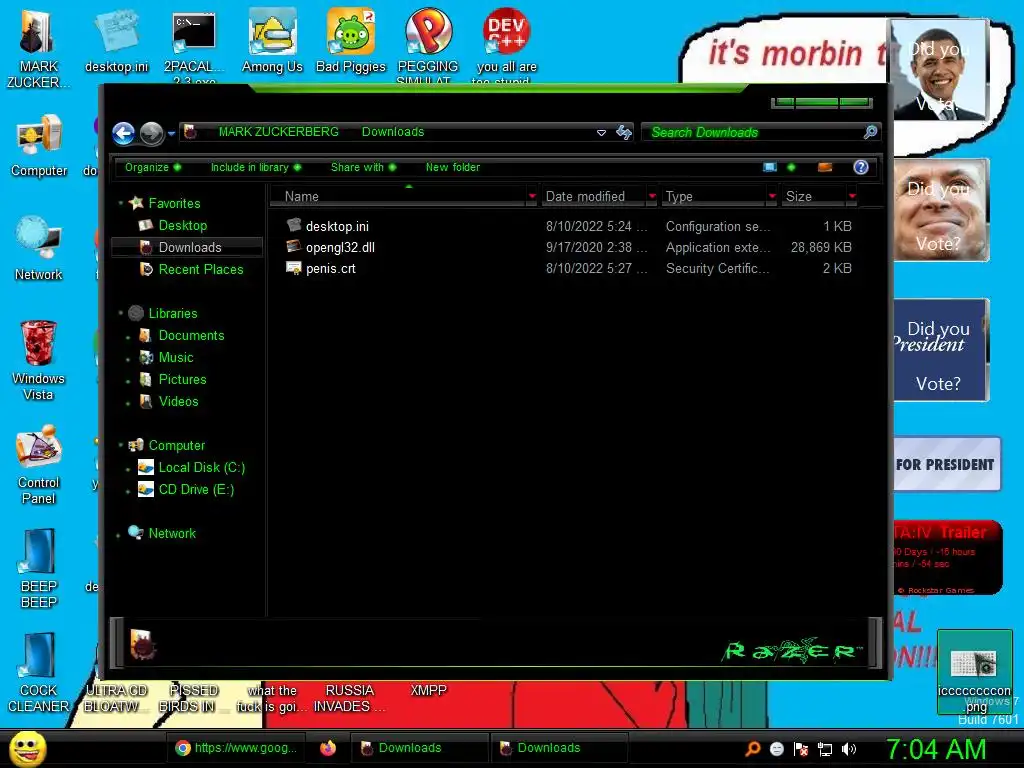
Task: Open the view options dropdown arrow
Action: coord(792,167)
